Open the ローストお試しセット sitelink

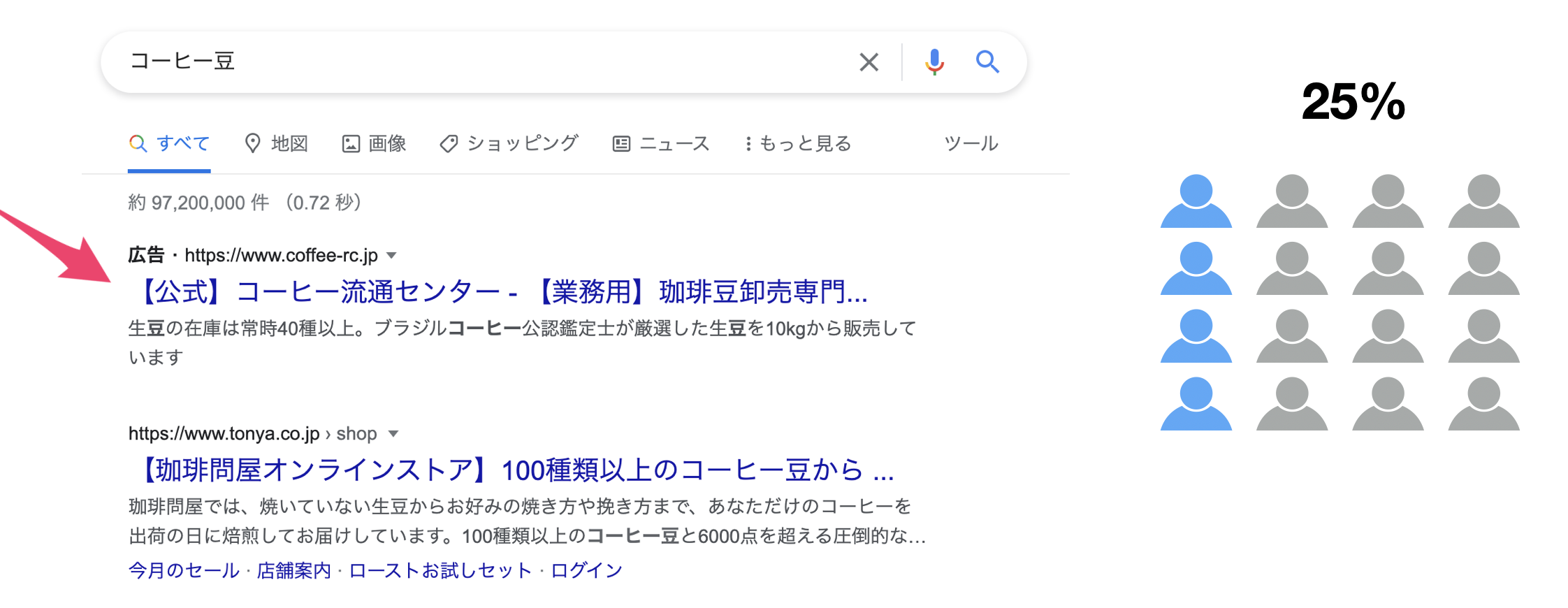[x=441, y=570]
